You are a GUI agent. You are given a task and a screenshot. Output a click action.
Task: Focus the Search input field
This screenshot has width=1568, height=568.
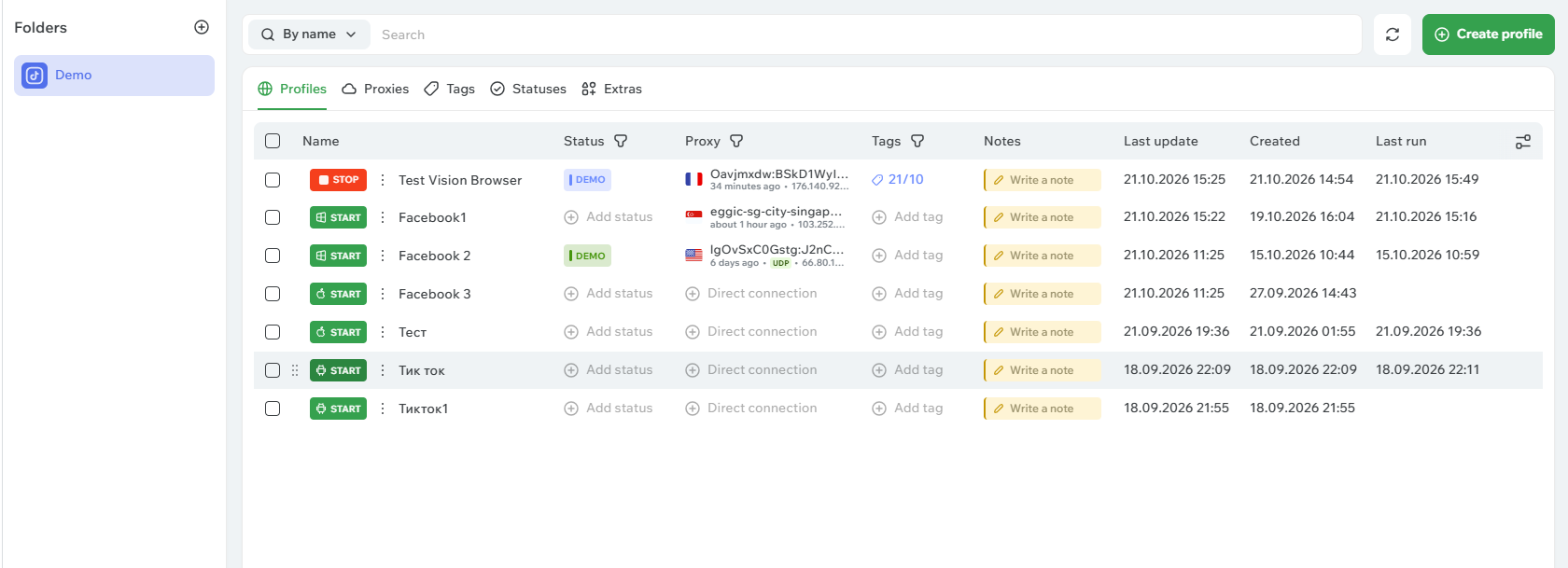coord(866,35)
